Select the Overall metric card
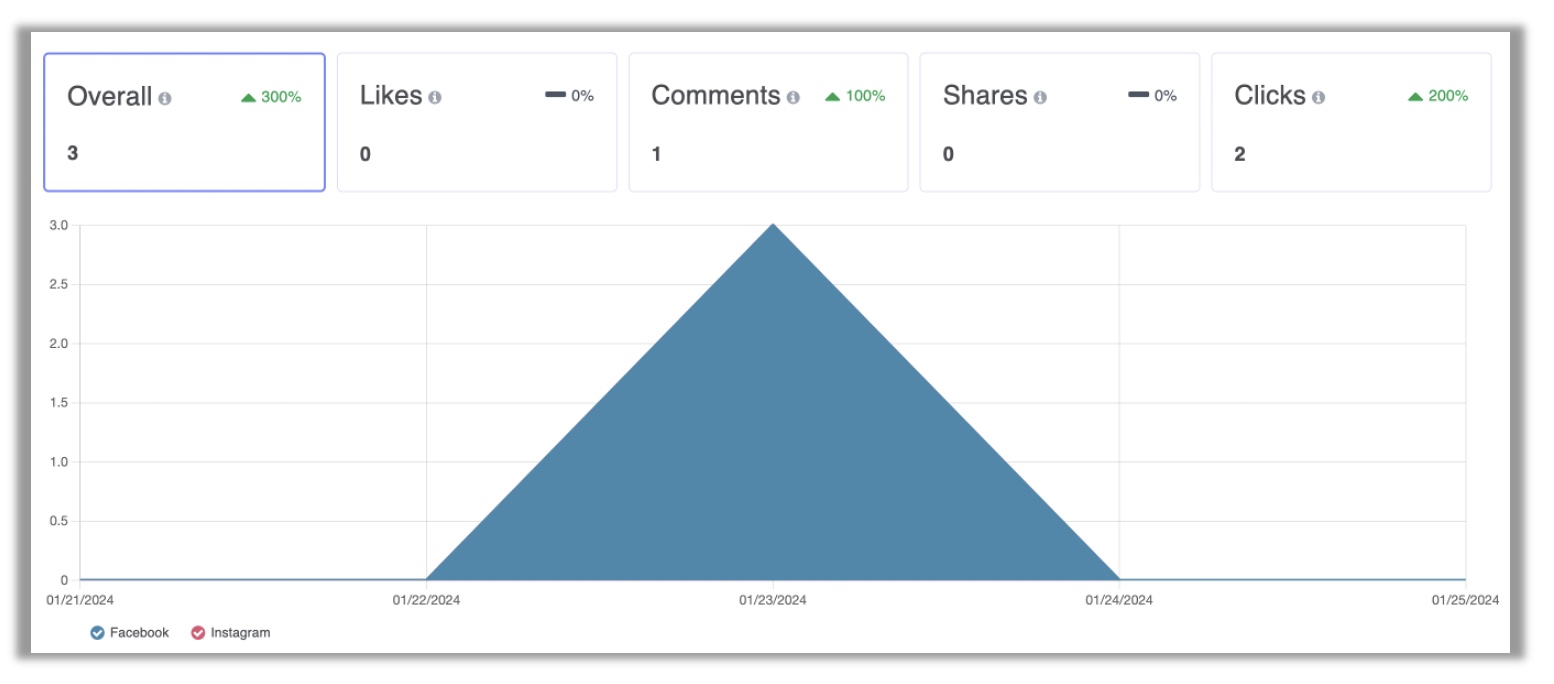 click(184, 123)
